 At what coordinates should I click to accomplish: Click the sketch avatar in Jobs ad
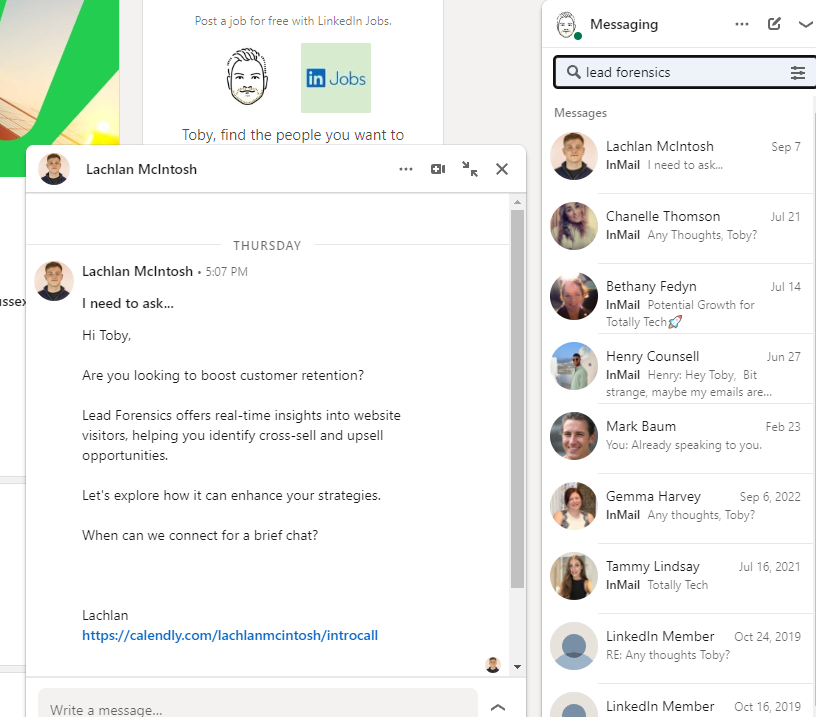click(x=247, y=76)
